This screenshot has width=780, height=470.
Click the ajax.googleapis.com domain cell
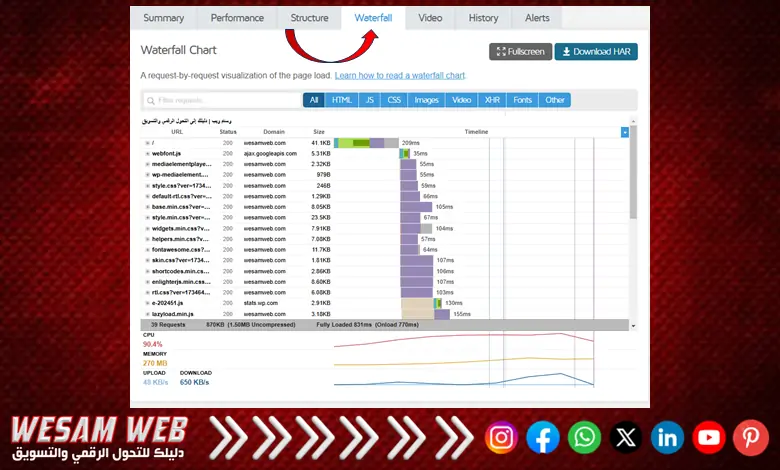(x=270, y=154)
